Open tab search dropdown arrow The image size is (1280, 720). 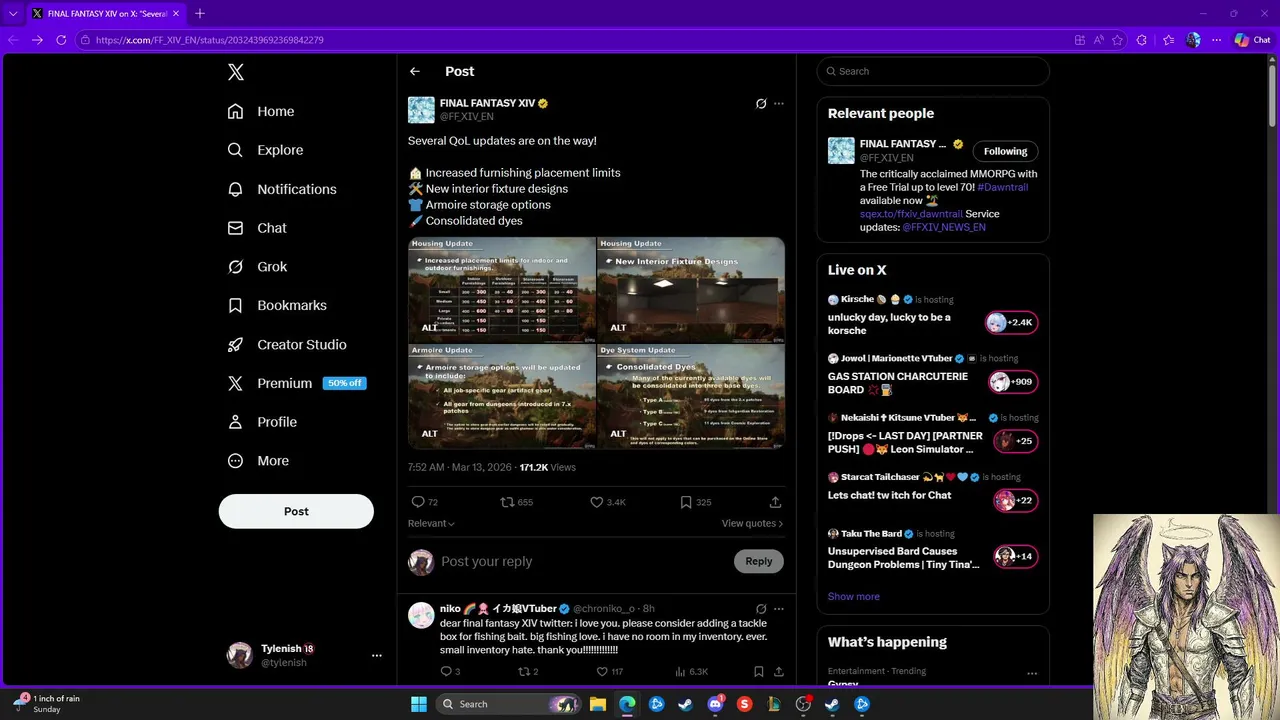coord(13,13)
